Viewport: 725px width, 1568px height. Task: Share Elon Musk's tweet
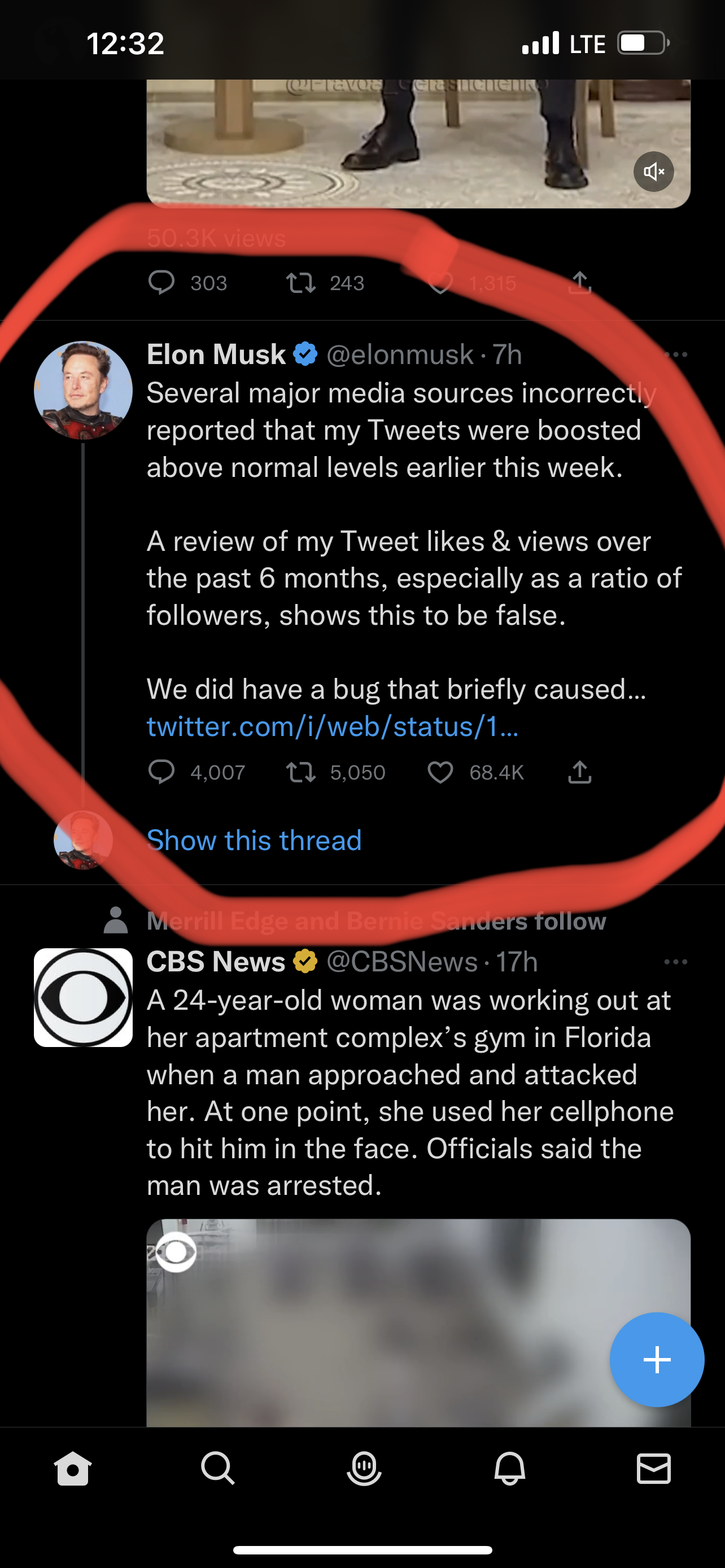point(579,772)
